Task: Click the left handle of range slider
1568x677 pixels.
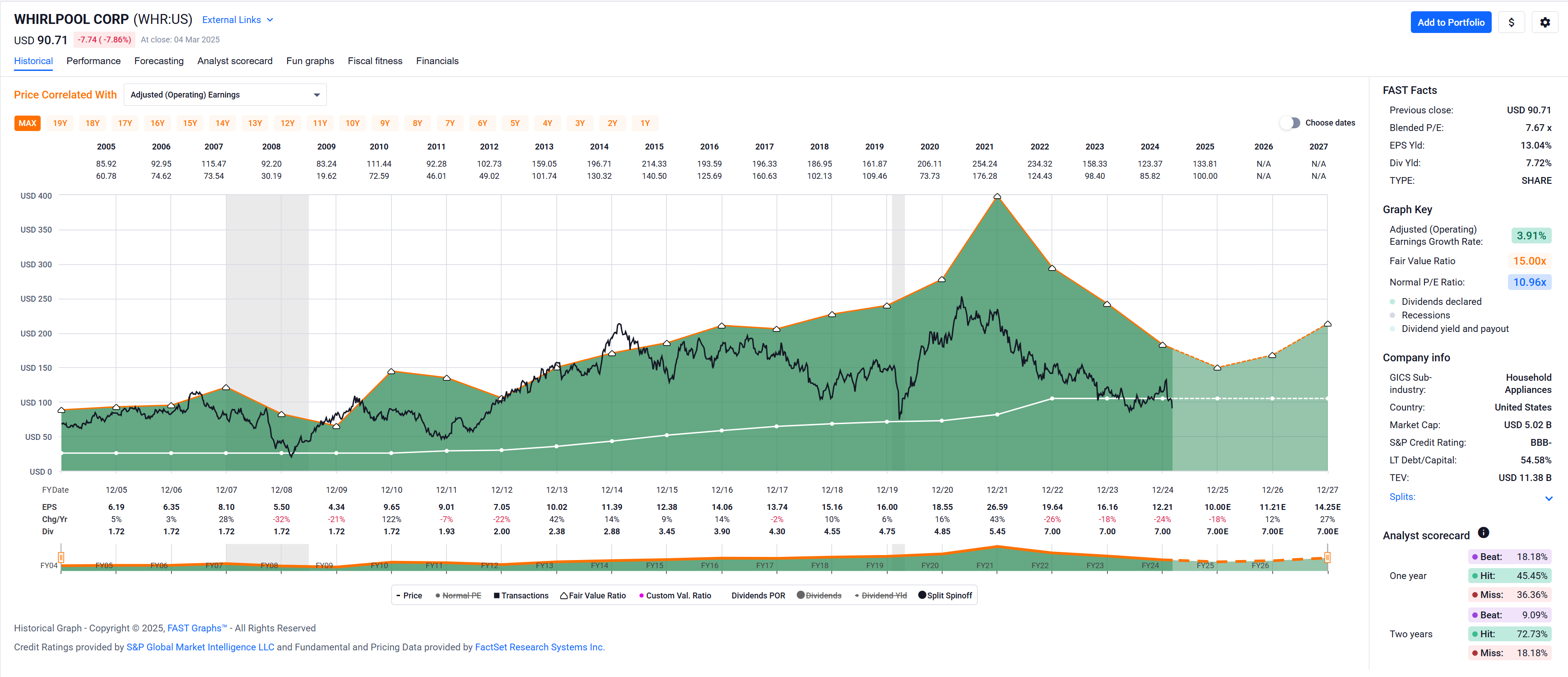Action: pos(61,557)
